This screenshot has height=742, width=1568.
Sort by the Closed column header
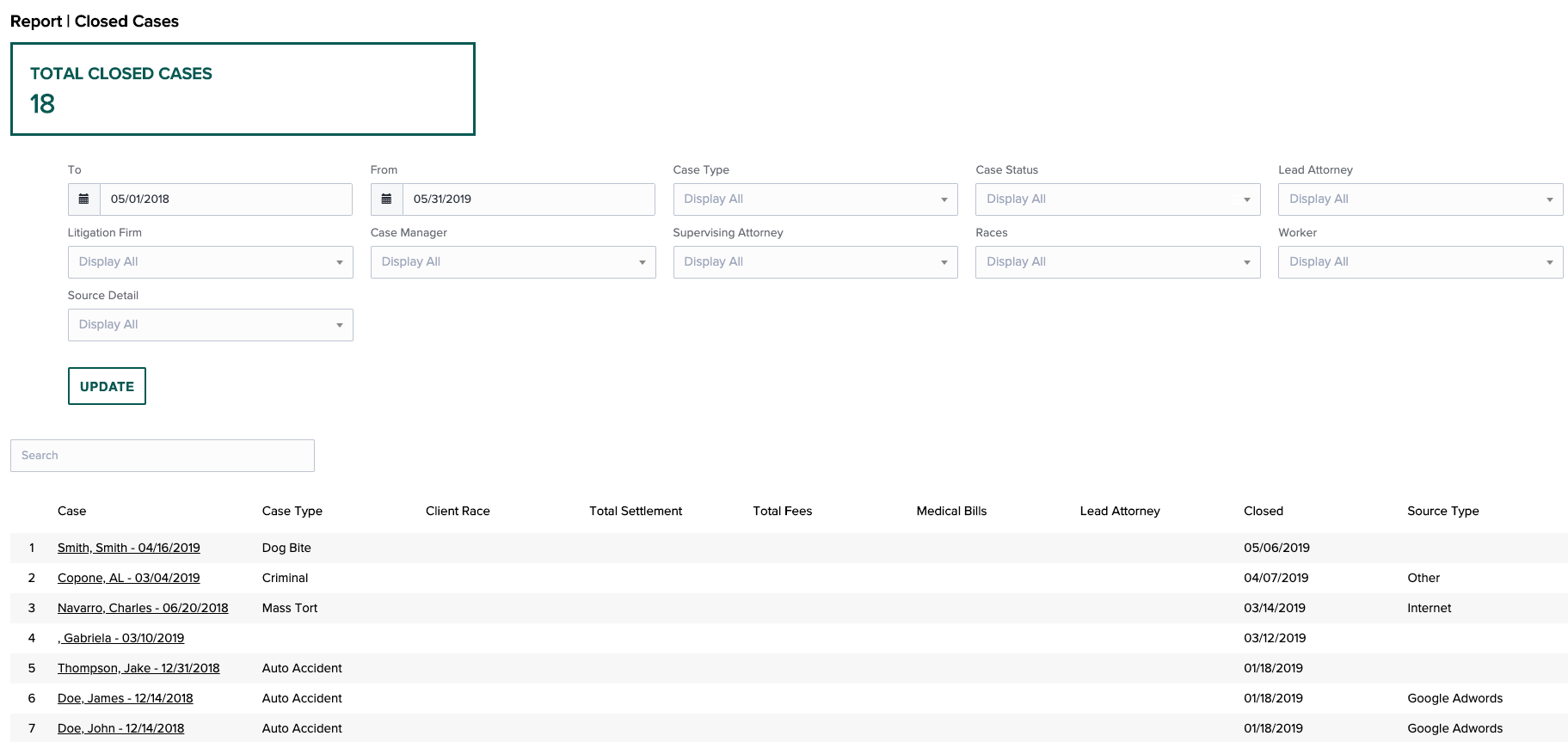(1264, 511)
